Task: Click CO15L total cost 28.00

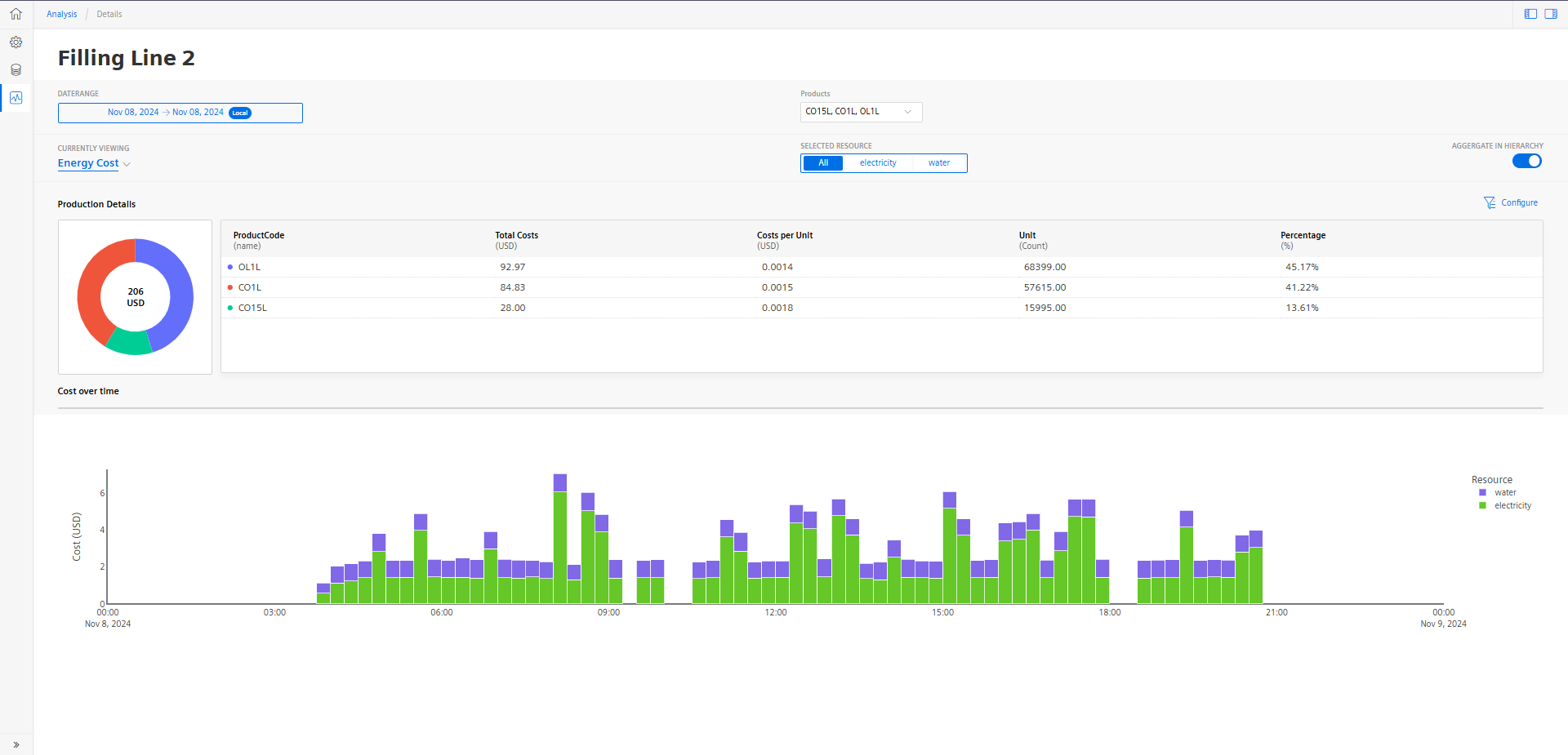Action: (513, 308)
